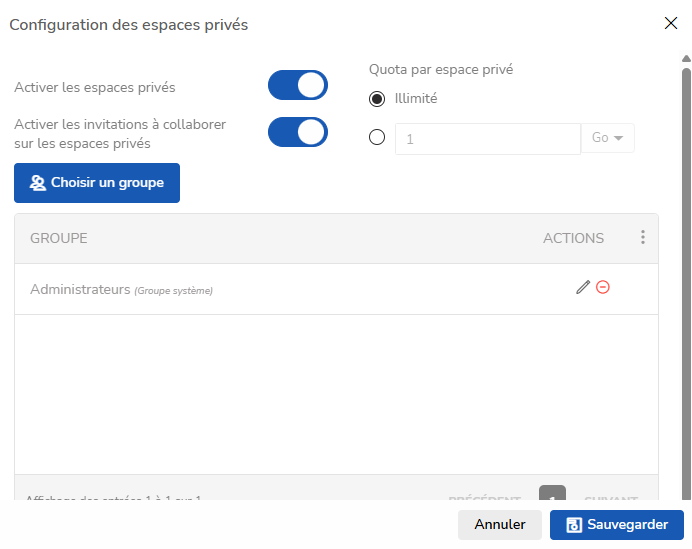The height and width of the screenshot is (549, 692).
Task: Toggle off Activer les espaces privés
Action: 298,85
